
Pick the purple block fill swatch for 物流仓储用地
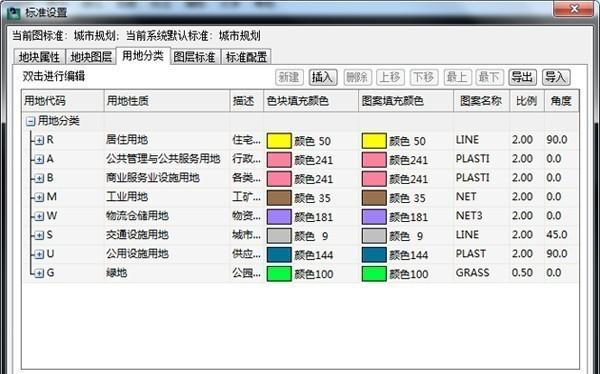279,217
